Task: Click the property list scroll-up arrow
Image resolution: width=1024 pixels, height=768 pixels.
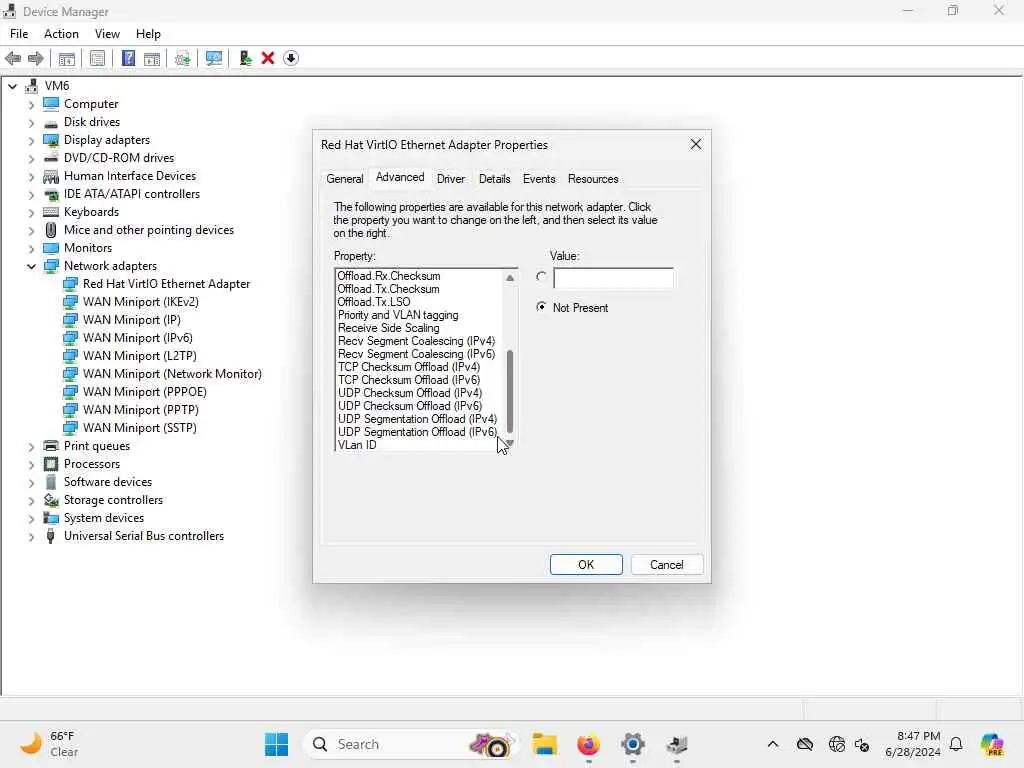Action: (x=510, y=278)
